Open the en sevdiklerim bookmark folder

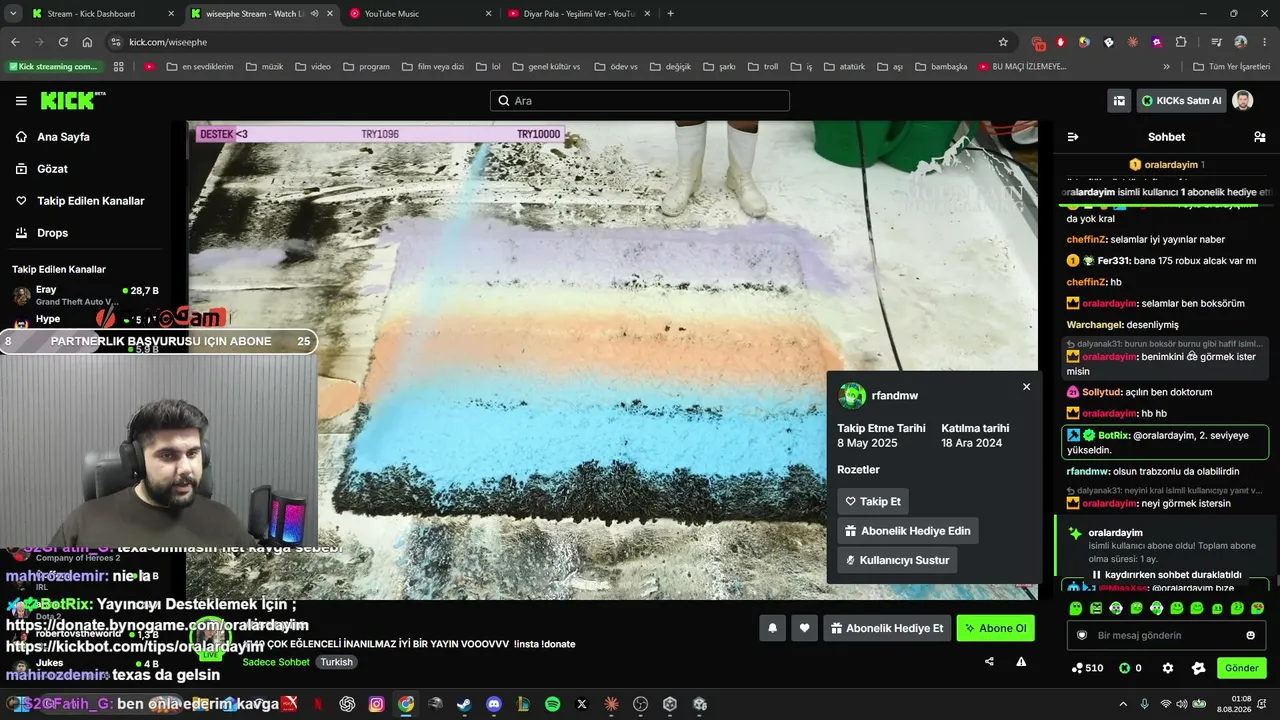(199, 67)
